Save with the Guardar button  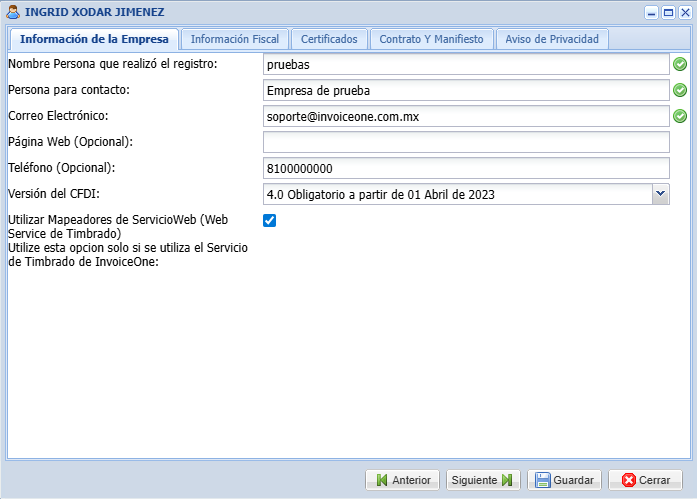coord(565,480)
